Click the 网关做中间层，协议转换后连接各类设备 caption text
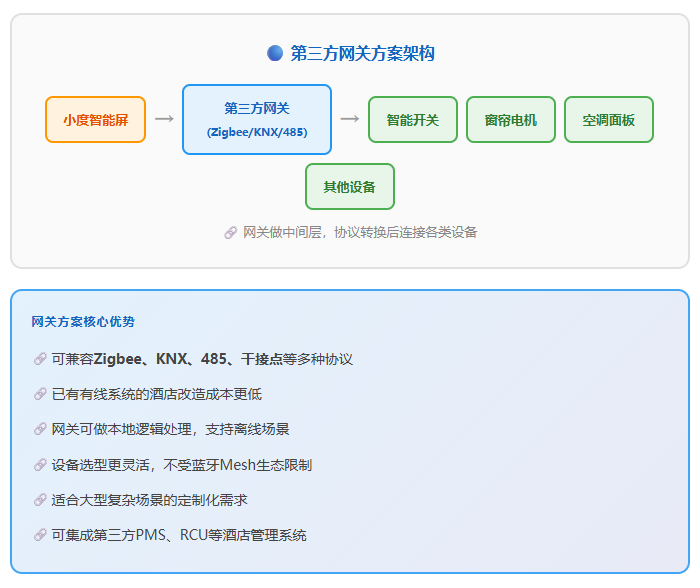This screenshot has height=588, width=700. tap(360, 232)
